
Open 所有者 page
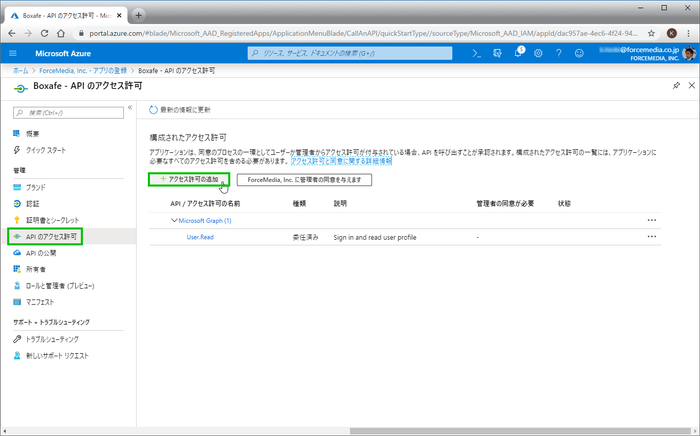tap(36, 270)
